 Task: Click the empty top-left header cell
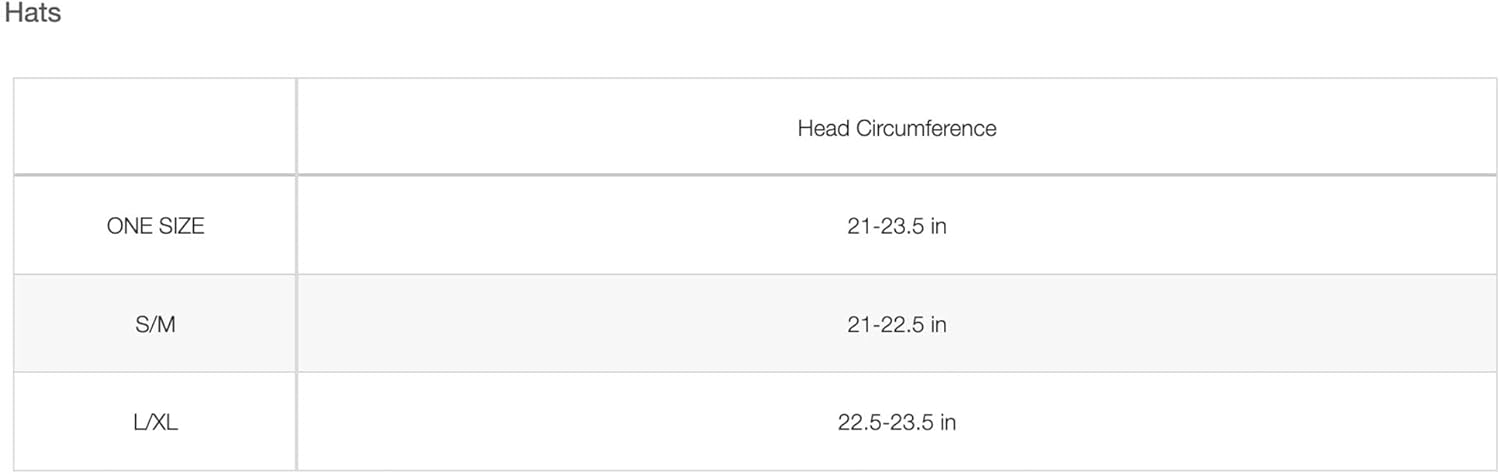point(155,127)
